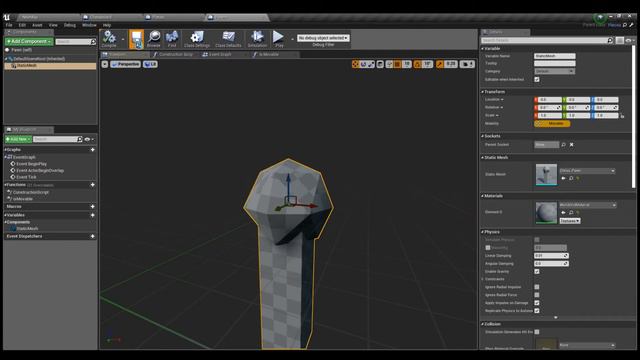Add a new Event Dispatcher with plus icon
640x360 pixels.
coord(93,236)
